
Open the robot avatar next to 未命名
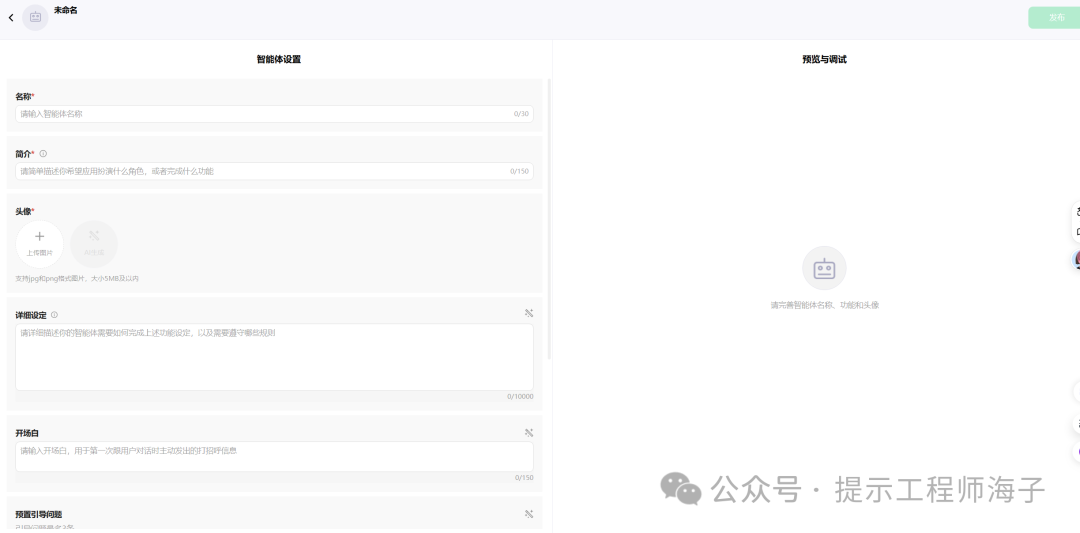pos(35,17)
